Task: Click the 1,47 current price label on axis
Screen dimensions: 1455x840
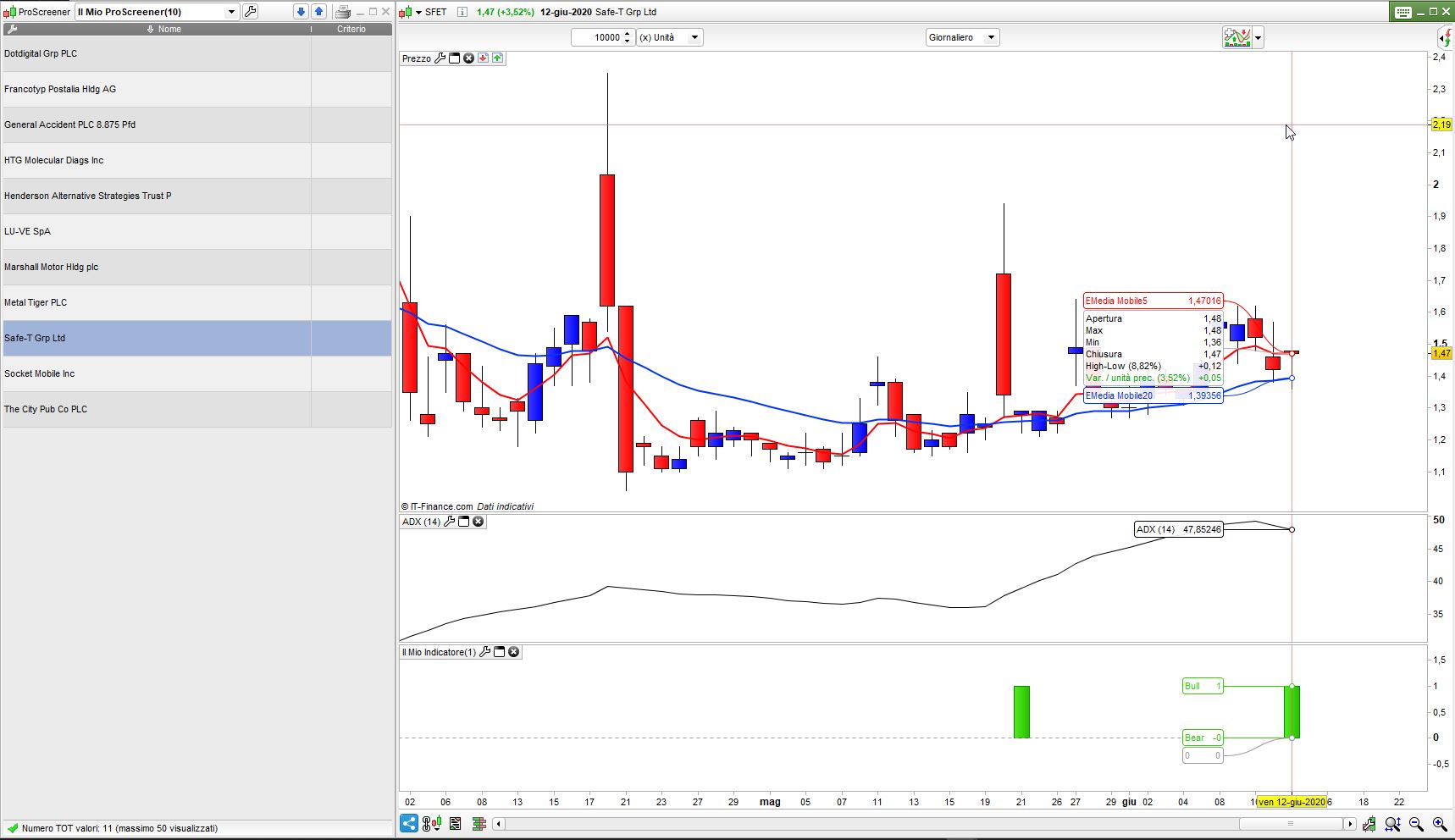Action: (x=1441, y=353)
